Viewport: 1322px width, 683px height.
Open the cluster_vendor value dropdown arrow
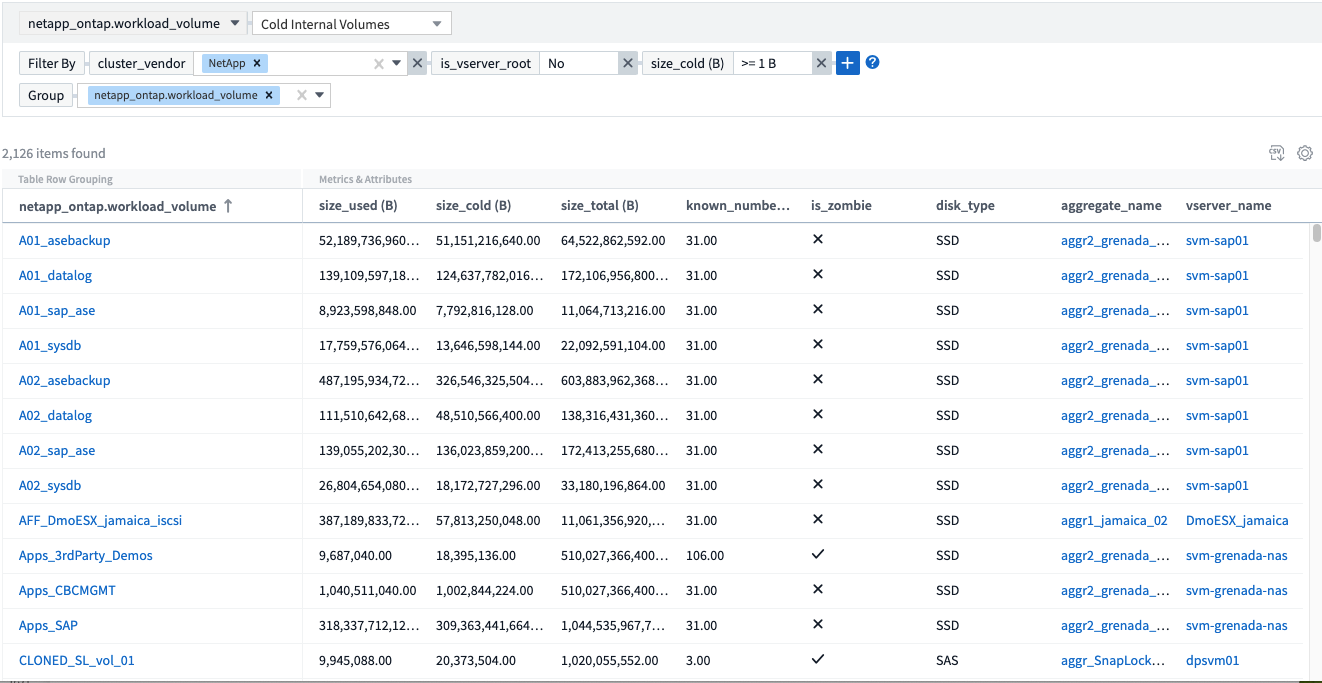(396, 63)
